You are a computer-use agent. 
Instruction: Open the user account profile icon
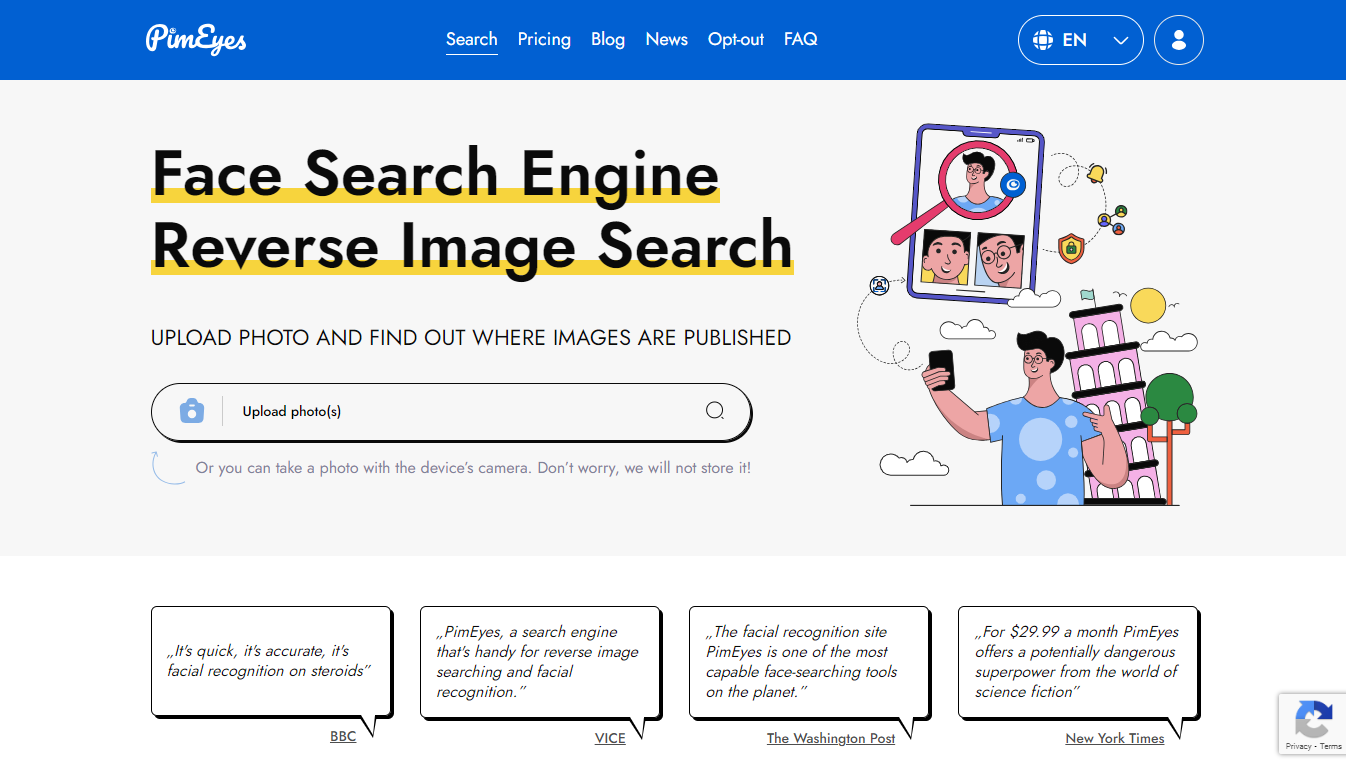[1178, 40]
